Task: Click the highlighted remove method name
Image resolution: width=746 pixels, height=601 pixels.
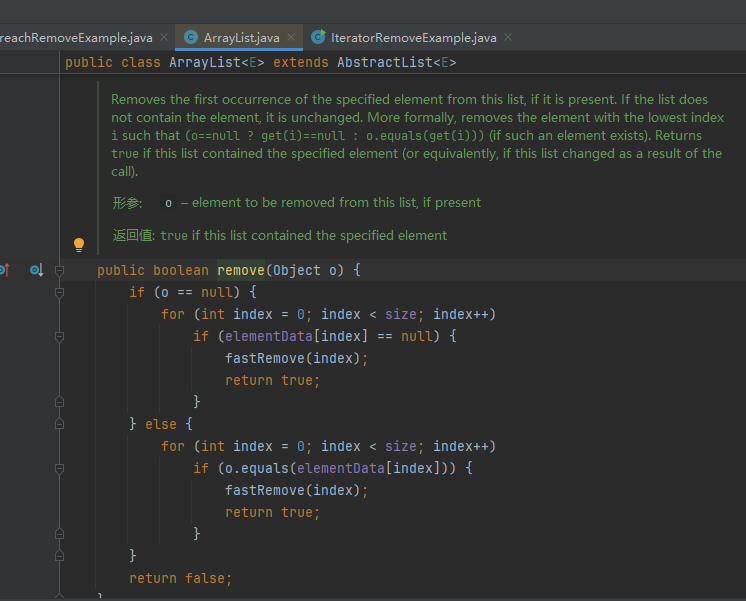Action: [240, 270]
